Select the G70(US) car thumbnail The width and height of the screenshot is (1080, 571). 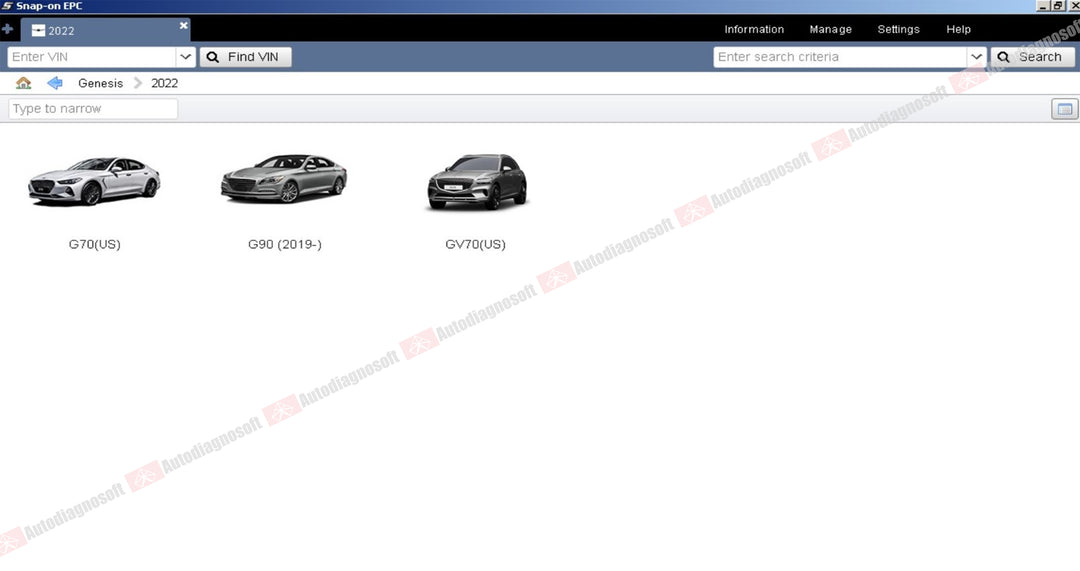(x=94, y=181)
